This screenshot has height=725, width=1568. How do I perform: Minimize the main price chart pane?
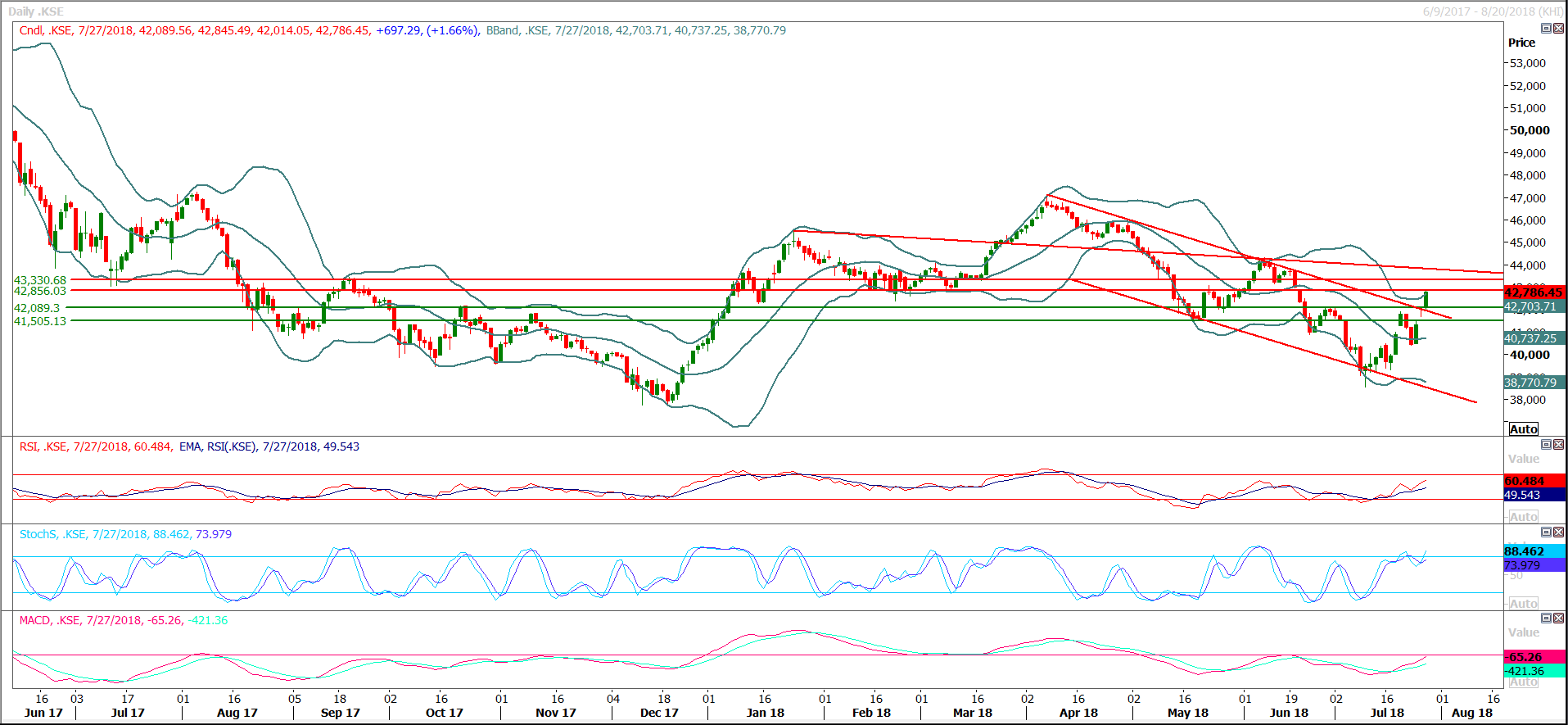[x=1546, y=29]
